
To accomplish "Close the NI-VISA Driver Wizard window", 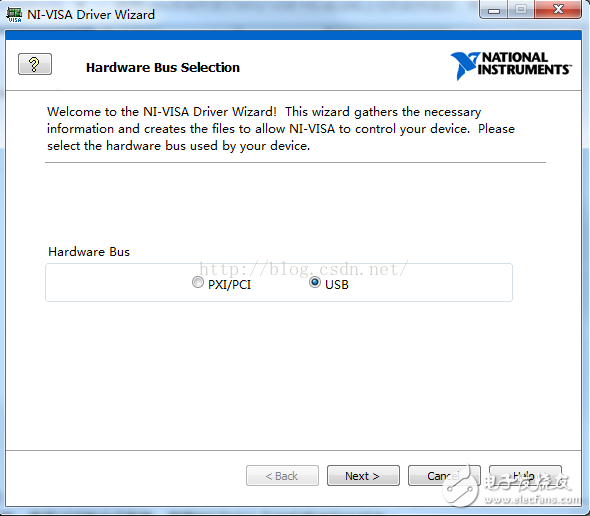I will click(558, 9).
